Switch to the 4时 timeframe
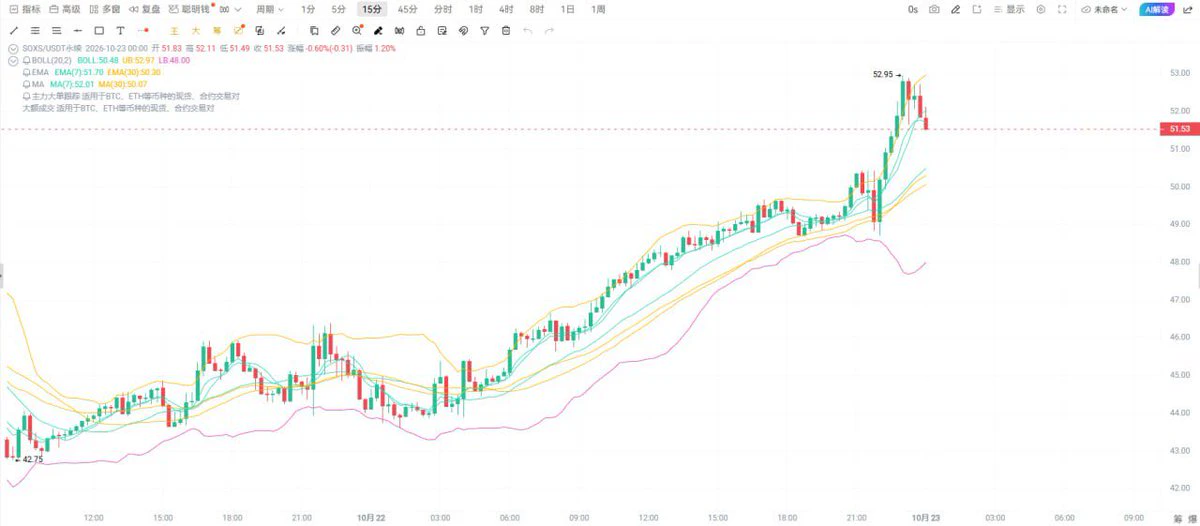Image resolution: width=1200 pixels, height=526 pixels. coord(506,9)
